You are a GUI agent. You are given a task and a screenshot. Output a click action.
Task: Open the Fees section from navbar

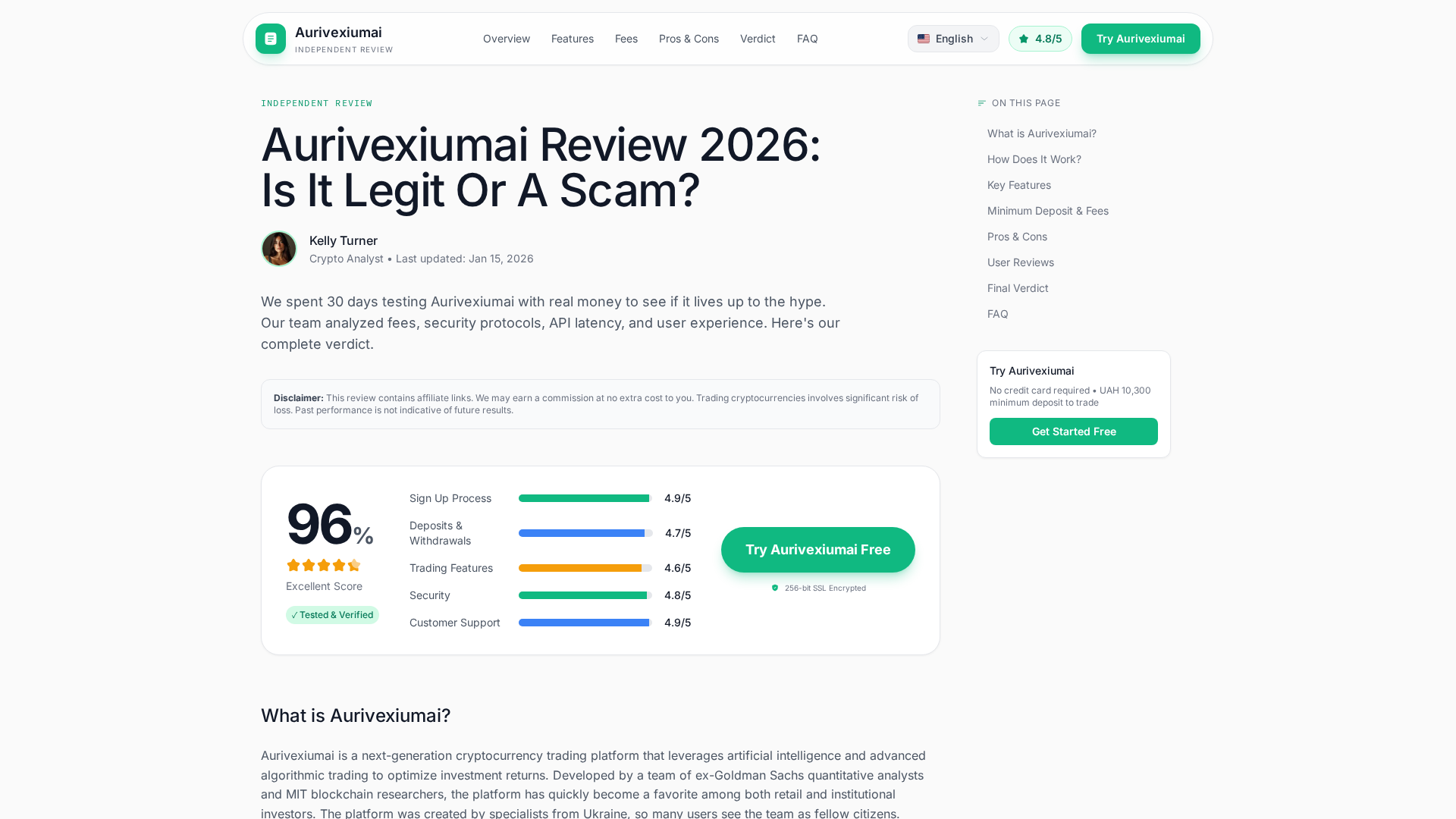coord(626,39)
